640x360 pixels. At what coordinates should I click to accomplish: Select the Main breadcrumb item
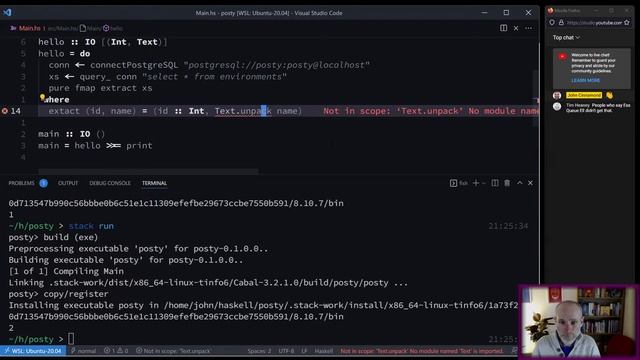90,28
